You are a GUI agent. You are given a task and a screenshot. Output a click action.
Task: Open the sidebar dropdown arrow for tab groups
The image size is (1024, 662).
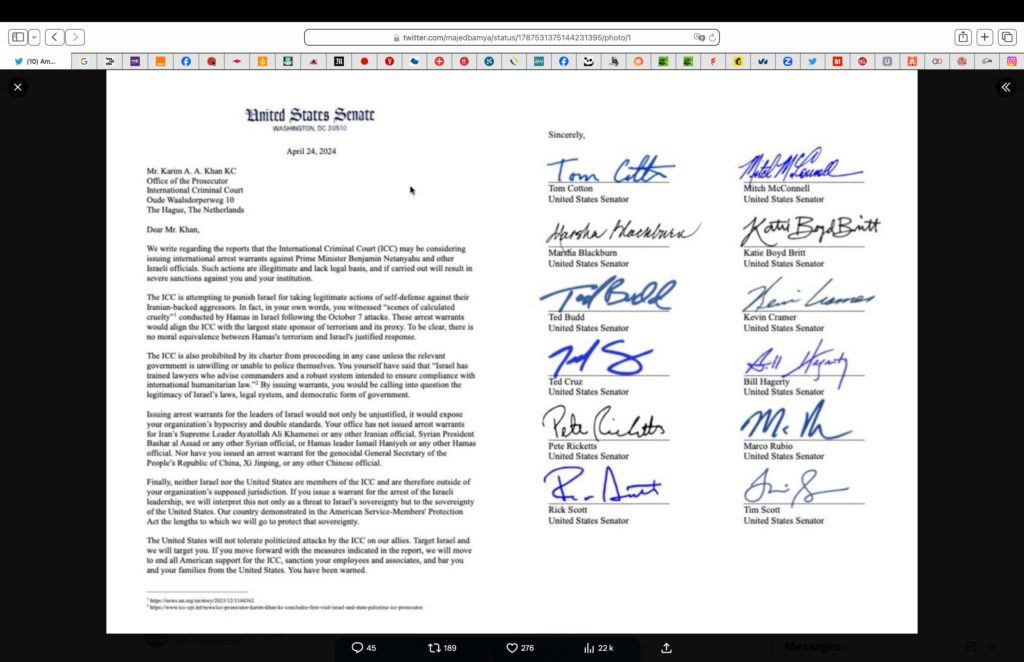tap(35, 37)
